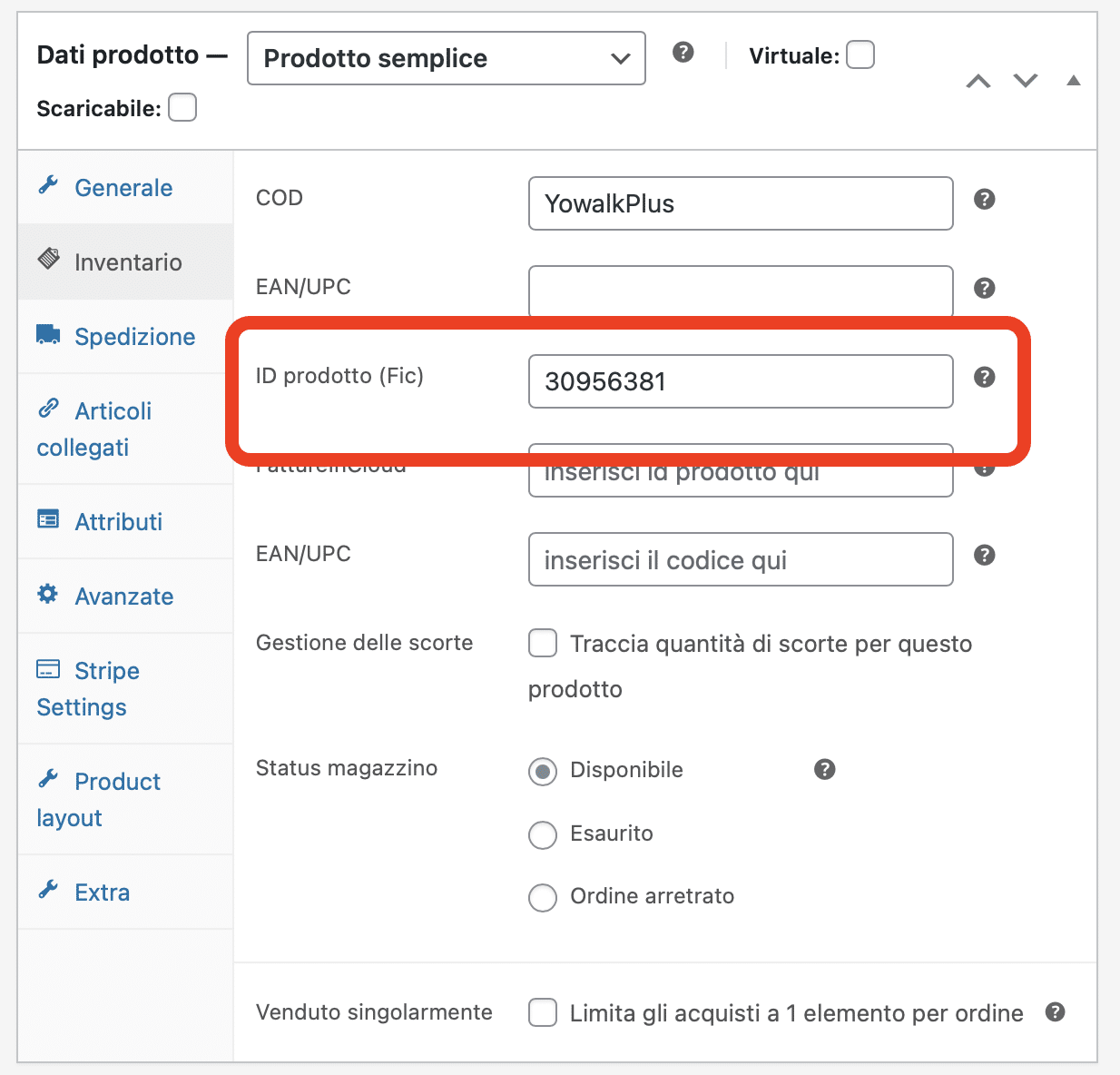
Task: Switch to the Attributi tab
Action: pos(118,522)
